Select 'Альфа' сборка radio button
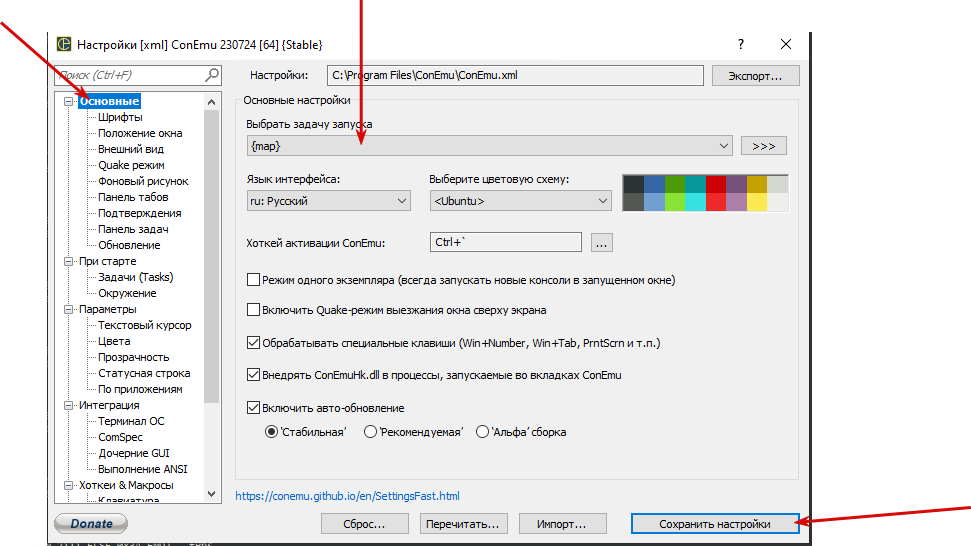 [482, 431]
